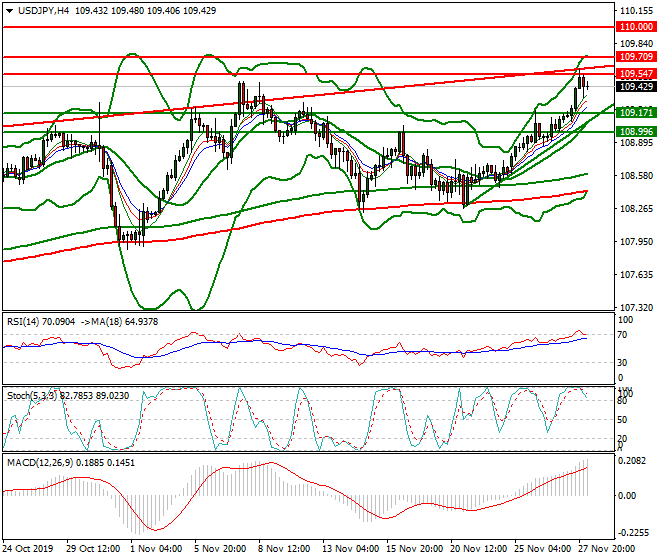This screenshot has width=660, height=560.
Task: Select the 5 Nov 20:00 time label
Action: pyautogui.click(x=220, y=549)
